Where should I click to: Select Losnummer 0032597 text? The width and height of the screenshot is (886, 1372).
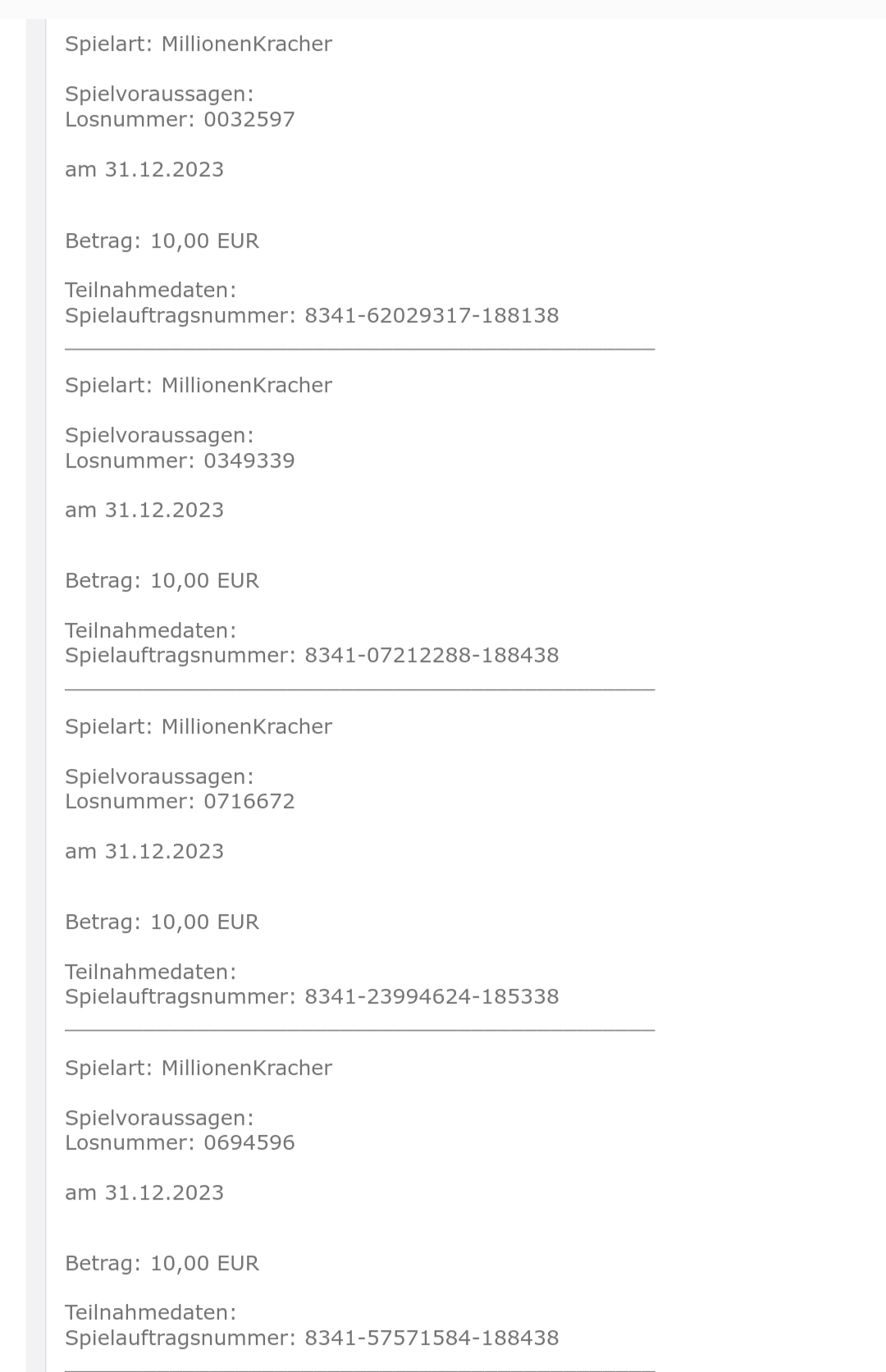click(x=180, y=120)
